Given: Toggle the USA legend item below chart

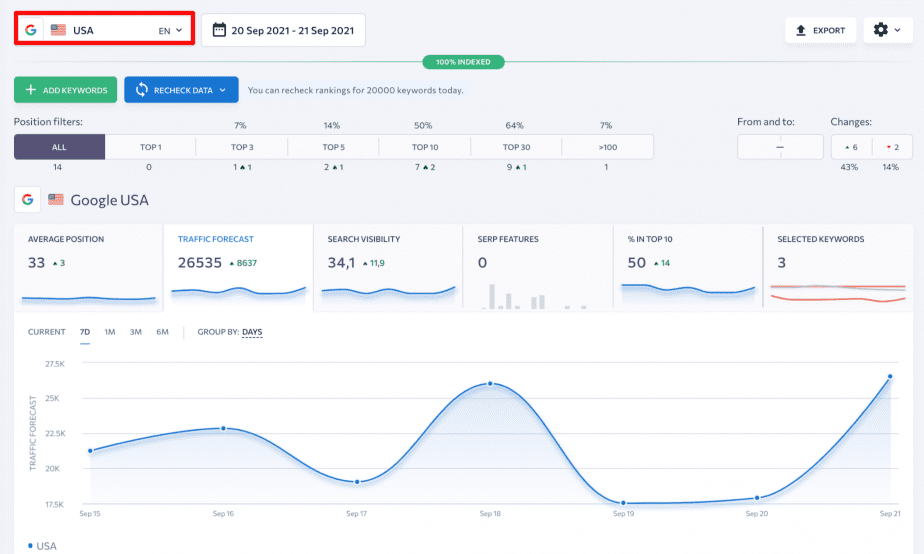Looking at the screenshot, I should [x=42, y=546].
